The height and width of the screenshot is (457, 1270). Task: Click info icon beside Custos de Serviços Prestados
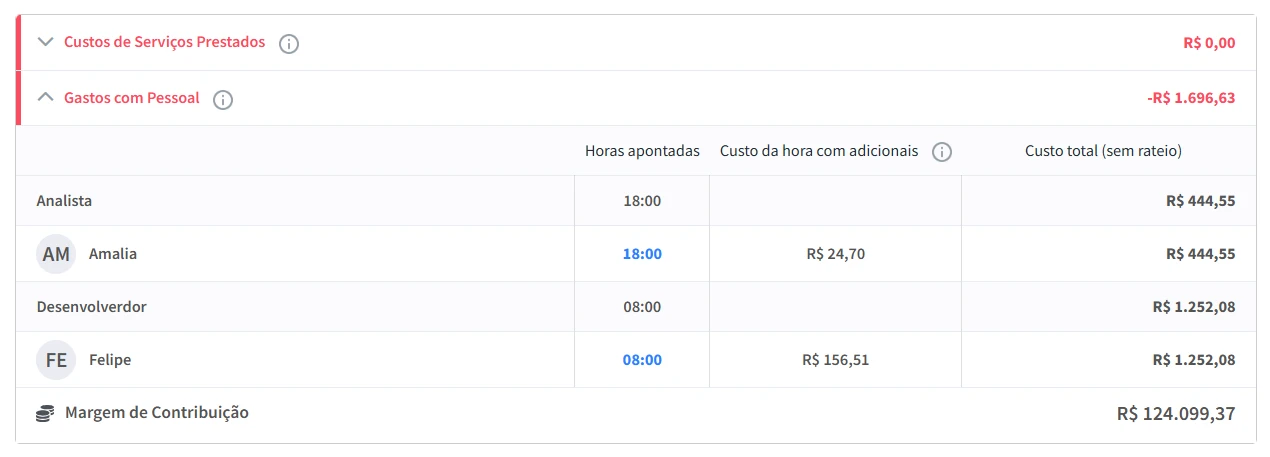pos(289,44)
